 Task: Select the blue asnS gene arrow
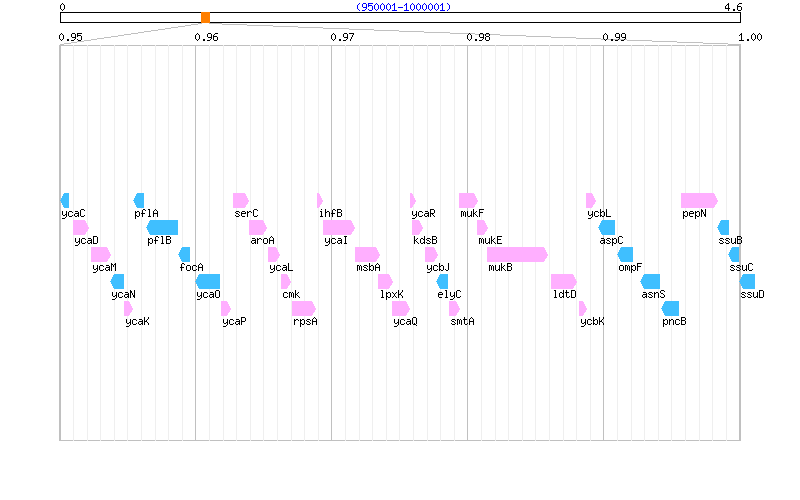click(651, 281)
